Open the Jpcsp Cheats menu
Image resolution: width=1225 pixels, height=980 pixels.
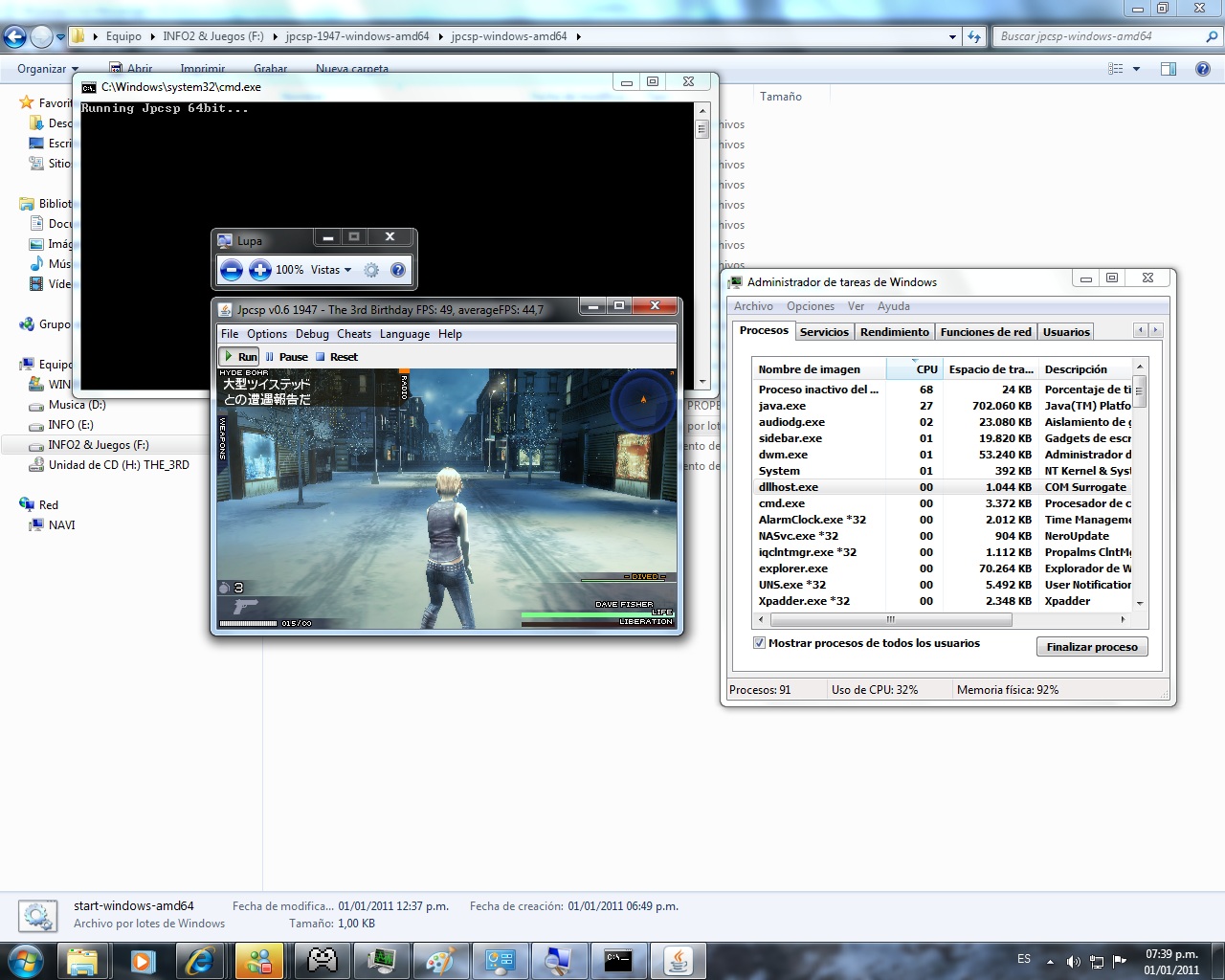[354, 334]
